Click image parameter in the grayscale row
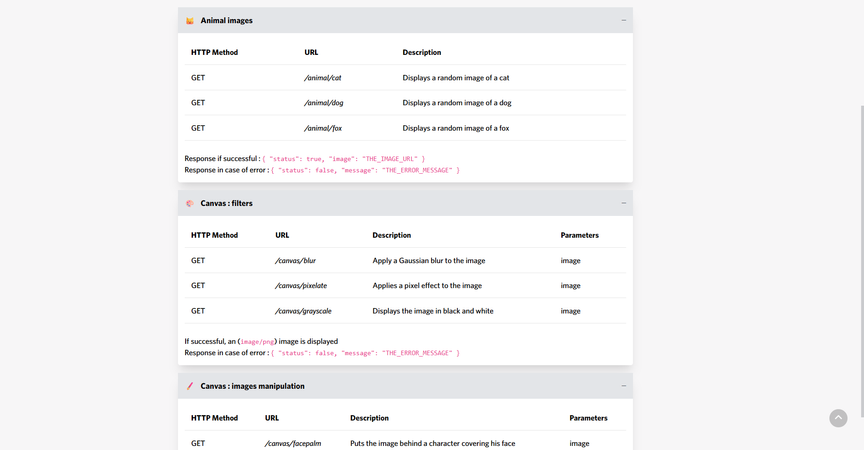Screen dimensions: 864x450 click(x=570, y=311)
